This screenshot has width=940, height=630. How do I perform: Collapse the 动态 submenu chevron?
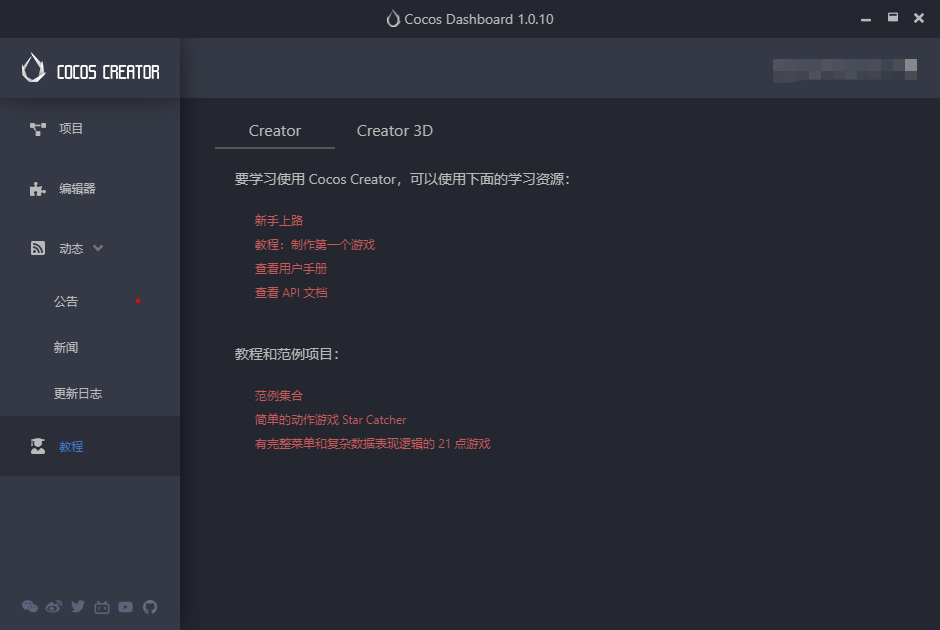click(98, 248)
